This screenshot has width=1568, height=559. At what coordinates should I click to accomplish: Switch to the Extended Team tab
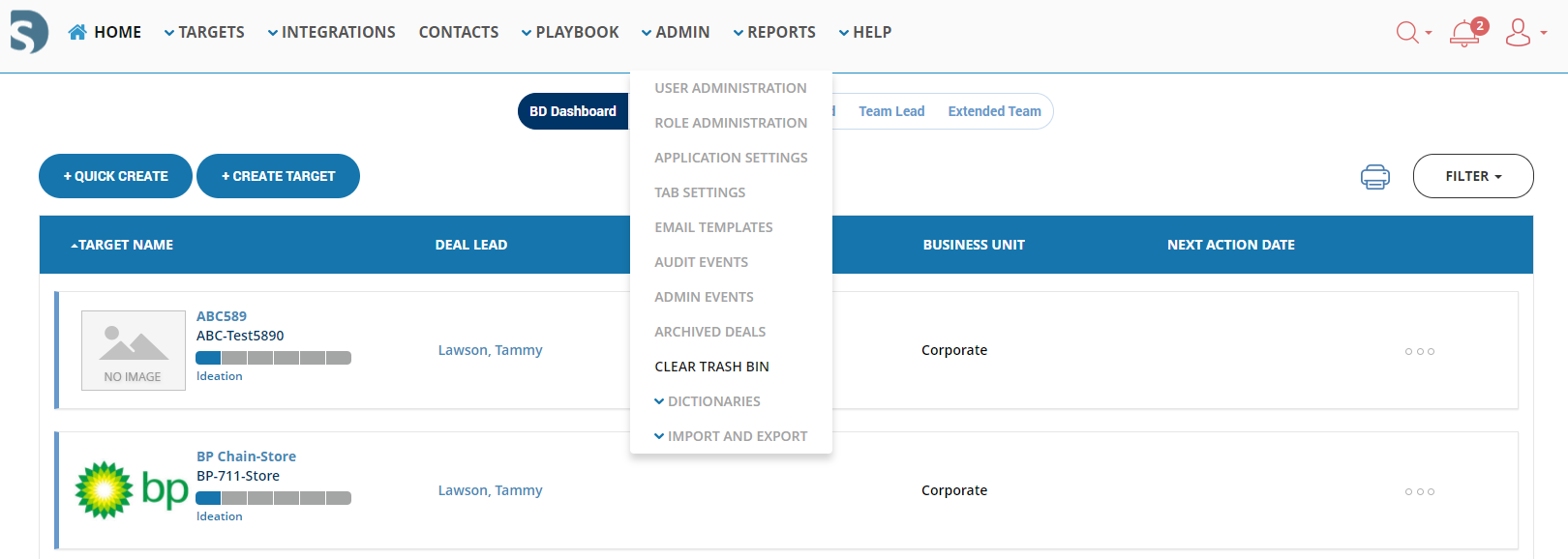pyautogui.click(x=994, y=111)
